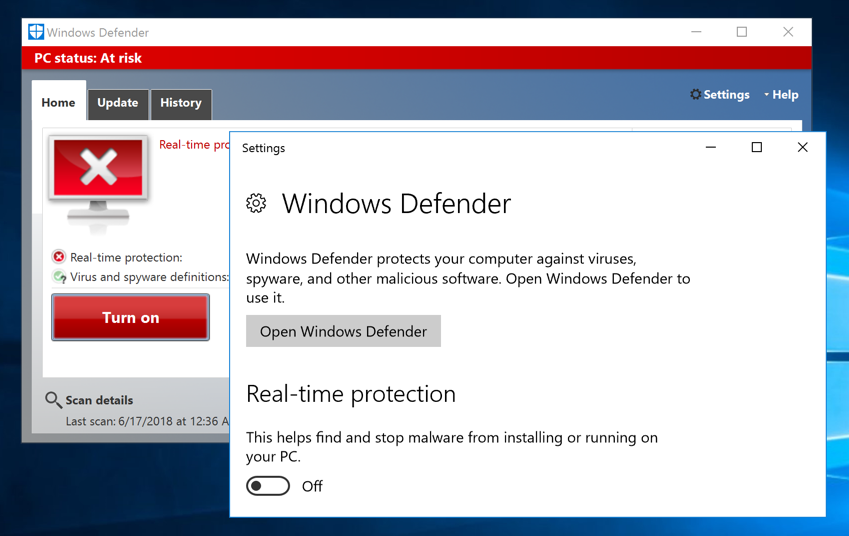849x536 pixels.
Task: Click the gear icon beside Windows Defender heading
Action: pyautogui.click(x=256, y=204)
